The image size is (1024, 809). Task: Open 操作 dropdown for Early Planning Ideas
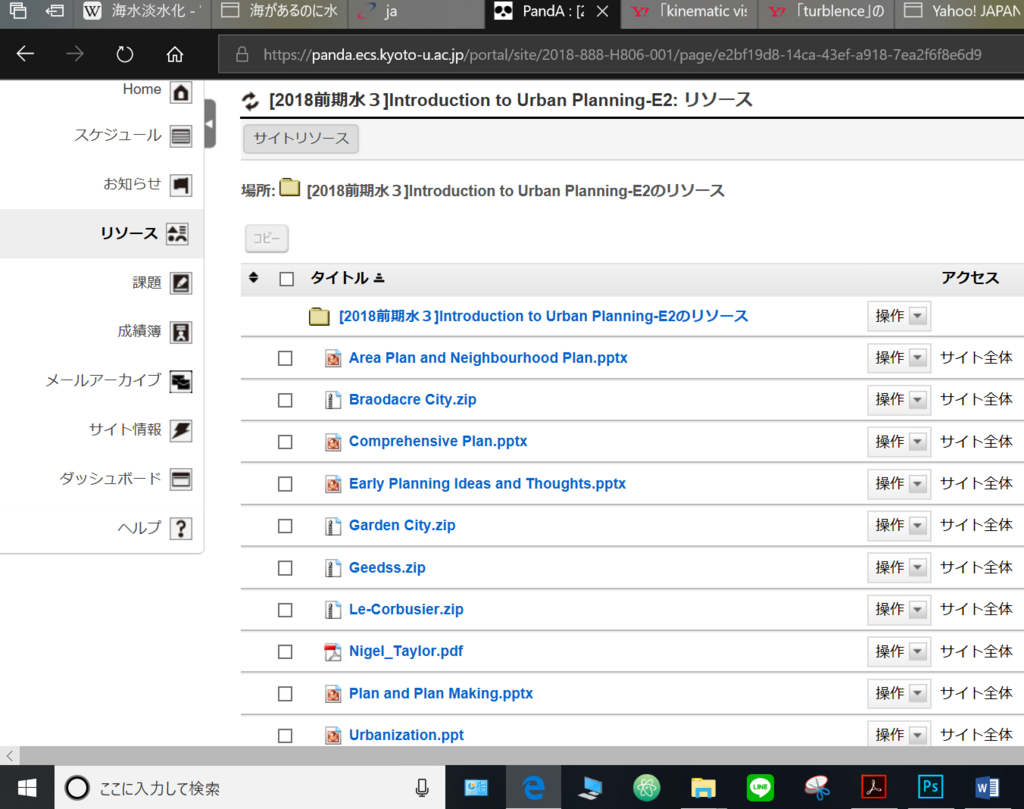coord(899,484)
